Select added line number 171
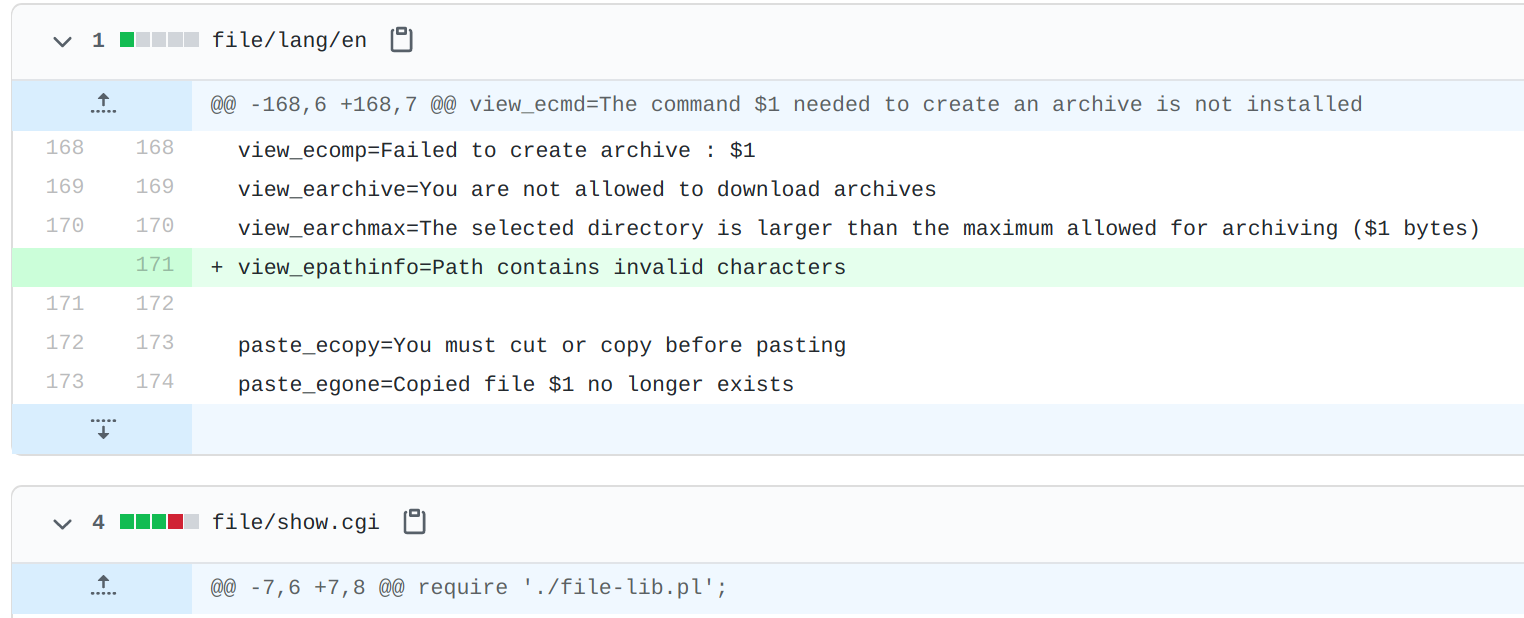This screenshot has height=618, width=1524. pos(154,265)
